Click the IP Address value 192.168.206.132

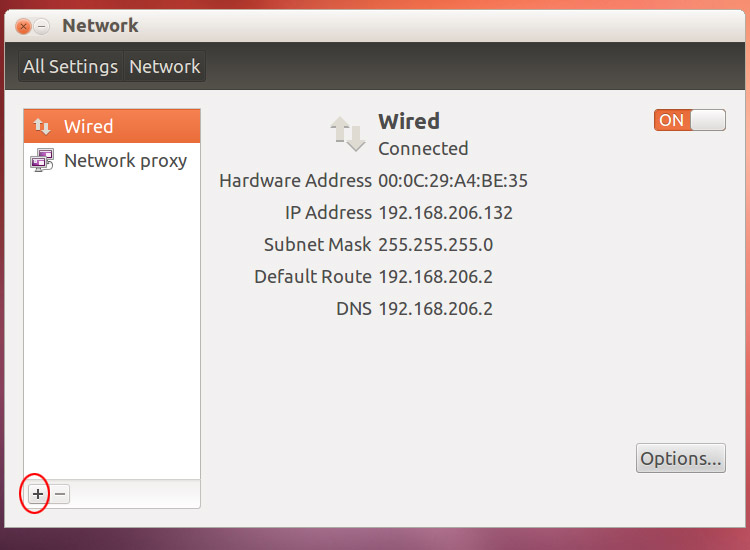point(445,212)
